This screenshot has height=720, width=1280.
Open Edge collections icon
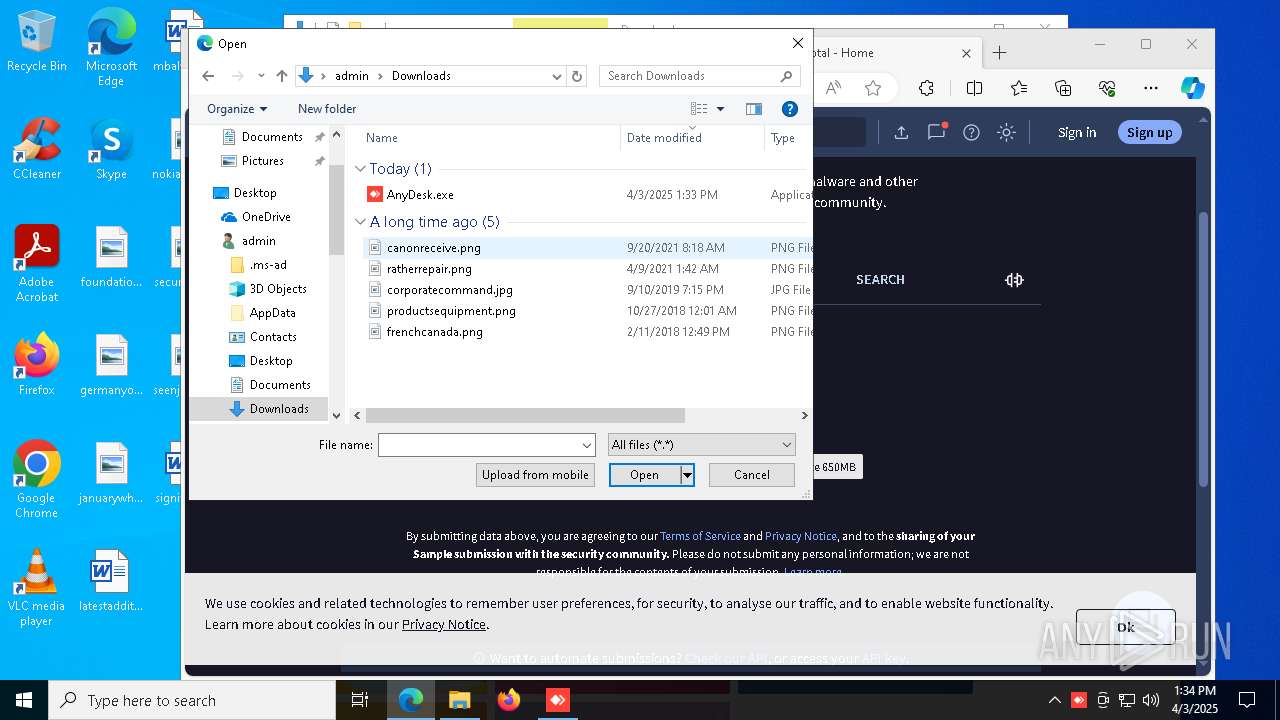coord(1063,88)
